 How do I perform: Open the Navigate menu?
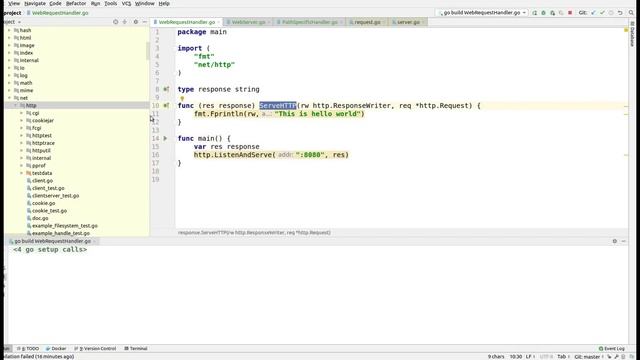pyautogui.click(x=35, y=3)
